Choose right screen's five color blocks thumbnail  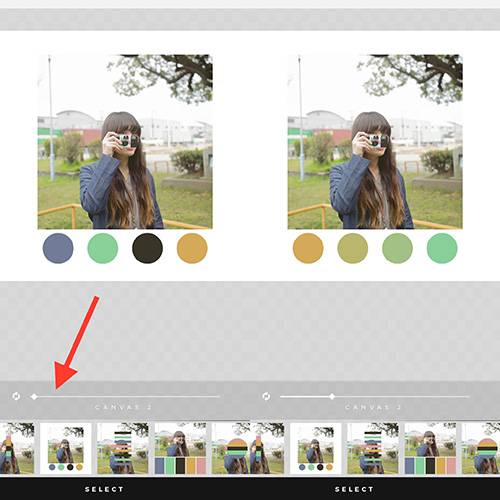click(x=430, y=449)
